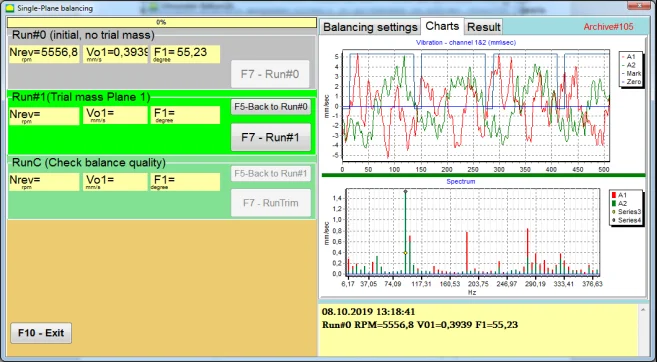Click the RunC Nrev field

pos(44,182)
